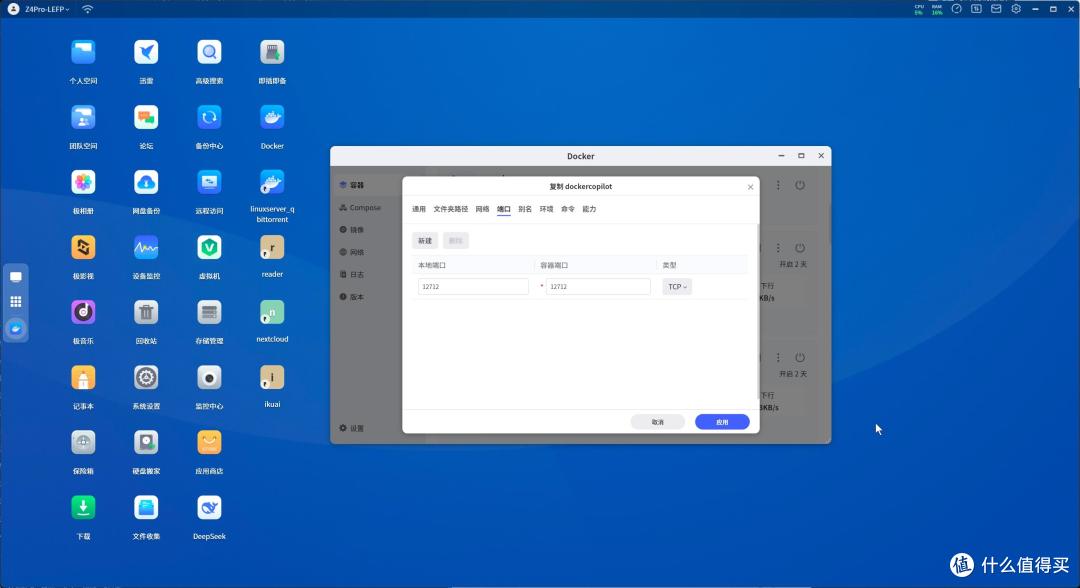Click the Docker whale desktop icon
This screenshot has width=1080, height=588.
pyautogui.click(x=272, y=117)
